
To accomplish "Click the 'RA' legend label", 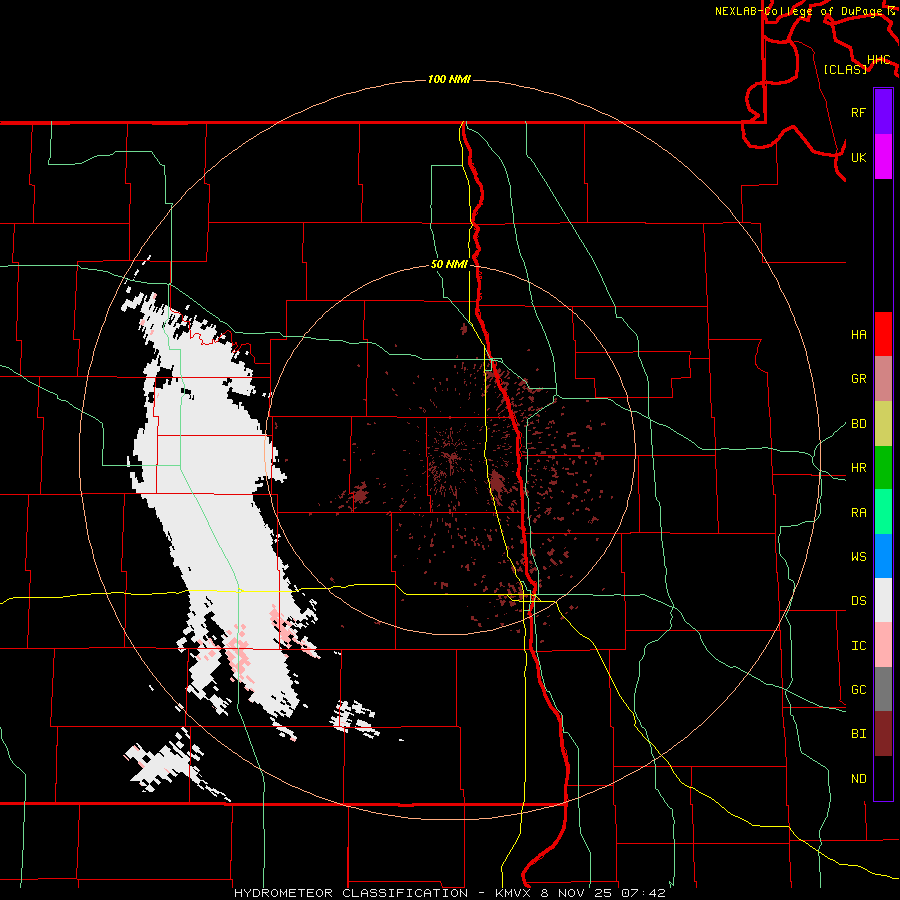I will 859,513.
